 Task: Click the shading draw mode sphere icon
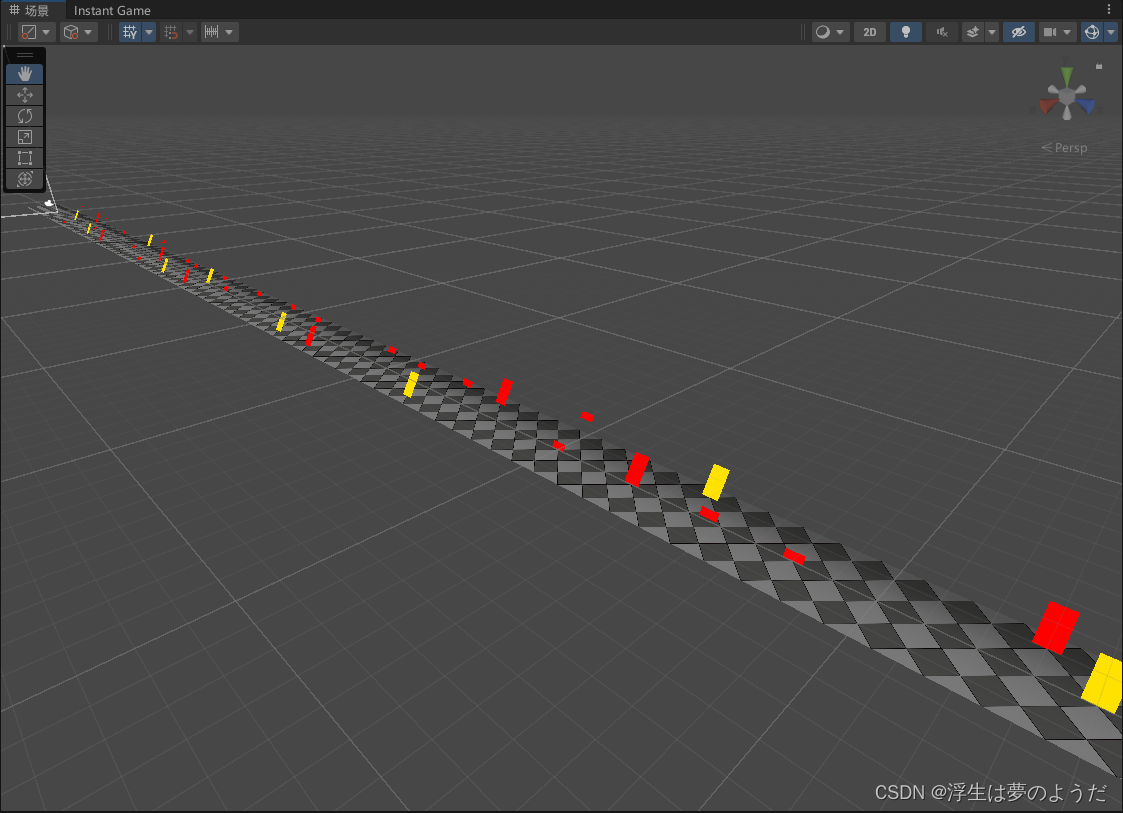point(823,32)
